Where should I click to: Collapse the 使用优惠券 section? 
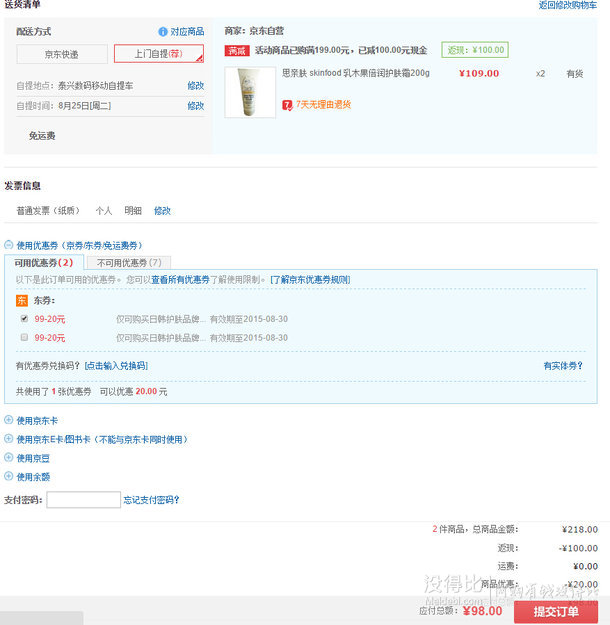[x=8, y=245]
